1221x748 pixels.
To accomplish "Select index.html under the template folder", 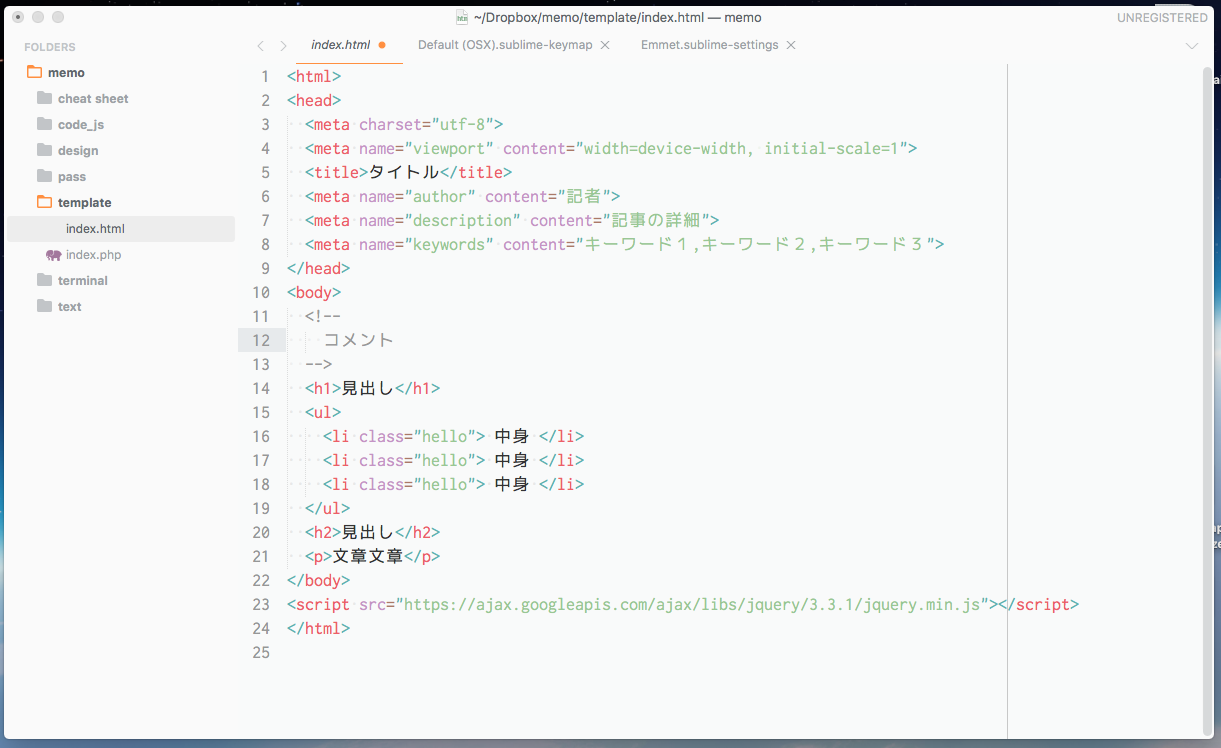I will 97,228.
